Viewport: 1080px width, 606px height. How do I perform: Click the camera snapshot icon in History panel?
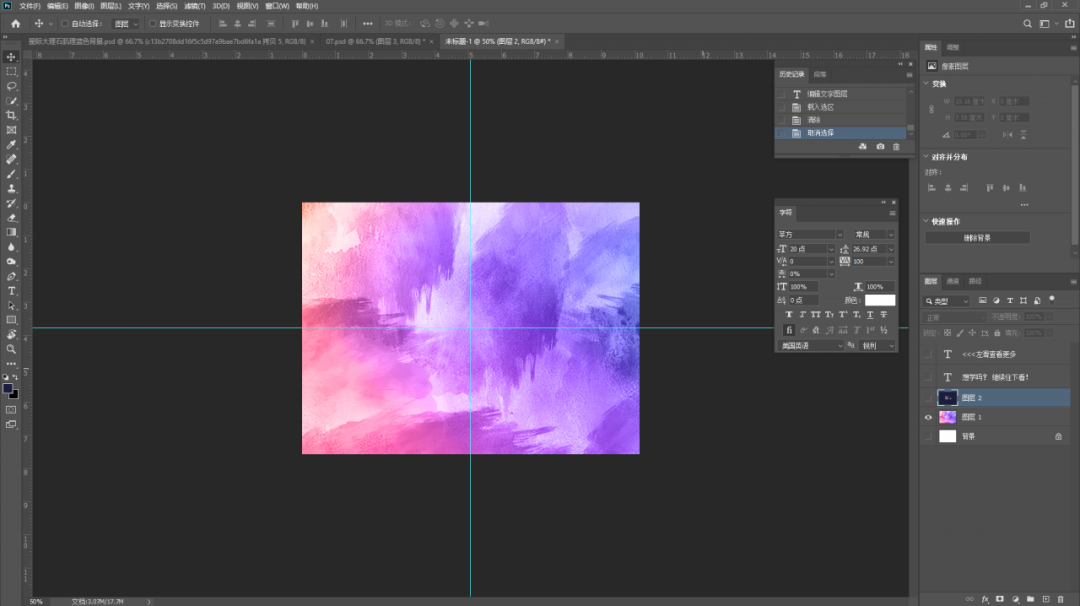(880, 147)
